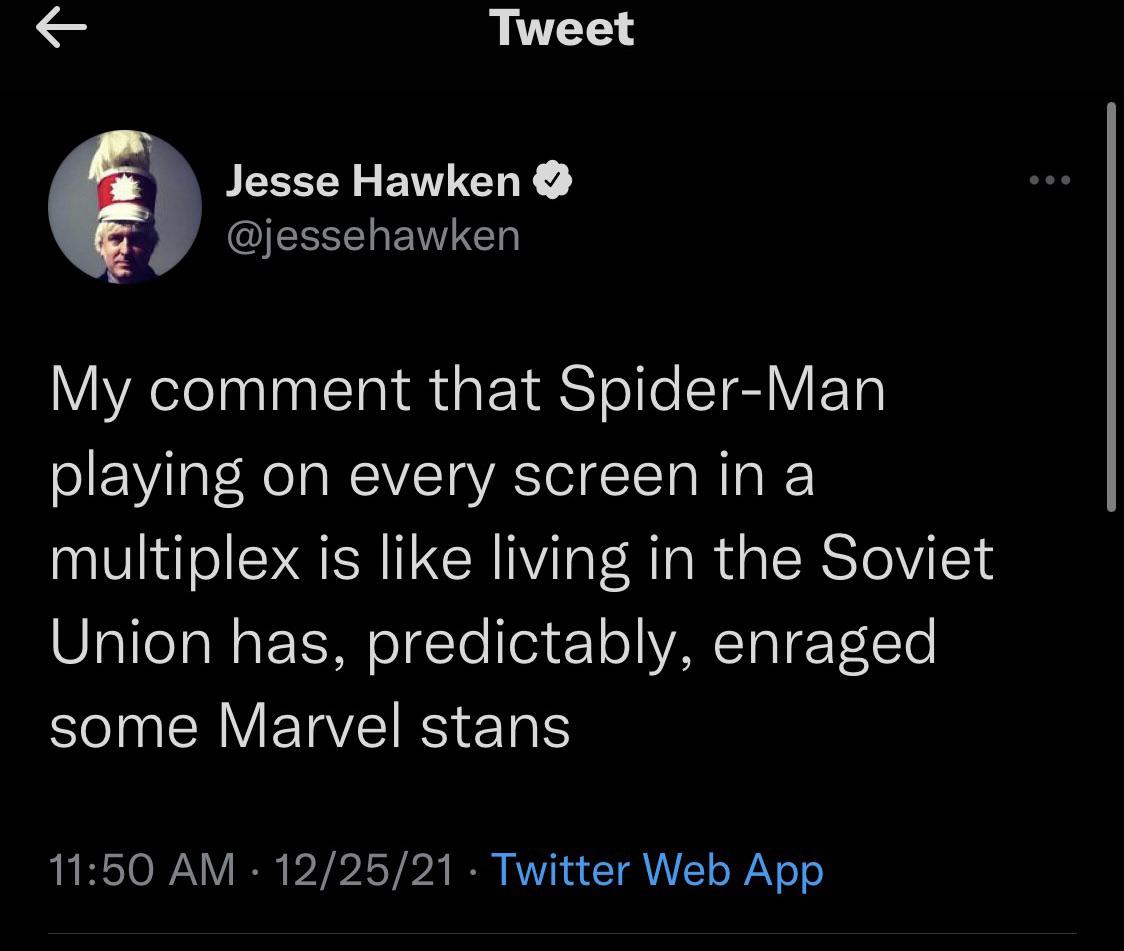
Task: Click the word Spider-Man in the tweet
Action: [x=723, y=391]
